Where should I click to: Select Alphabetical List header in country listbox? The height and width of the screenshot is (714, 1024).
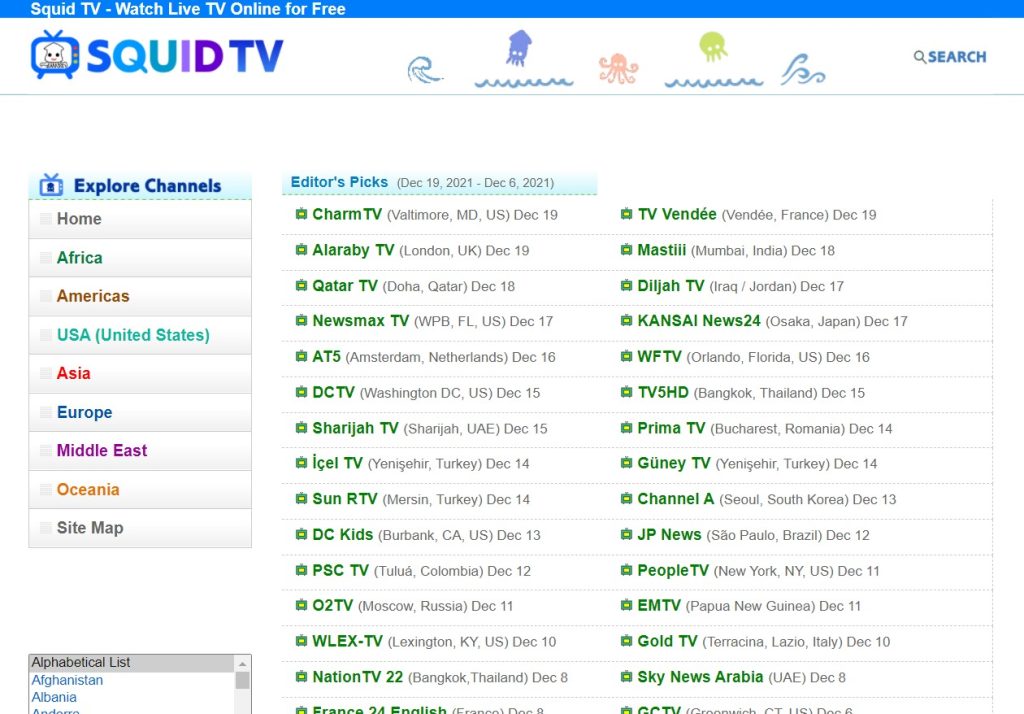[132, 662]
